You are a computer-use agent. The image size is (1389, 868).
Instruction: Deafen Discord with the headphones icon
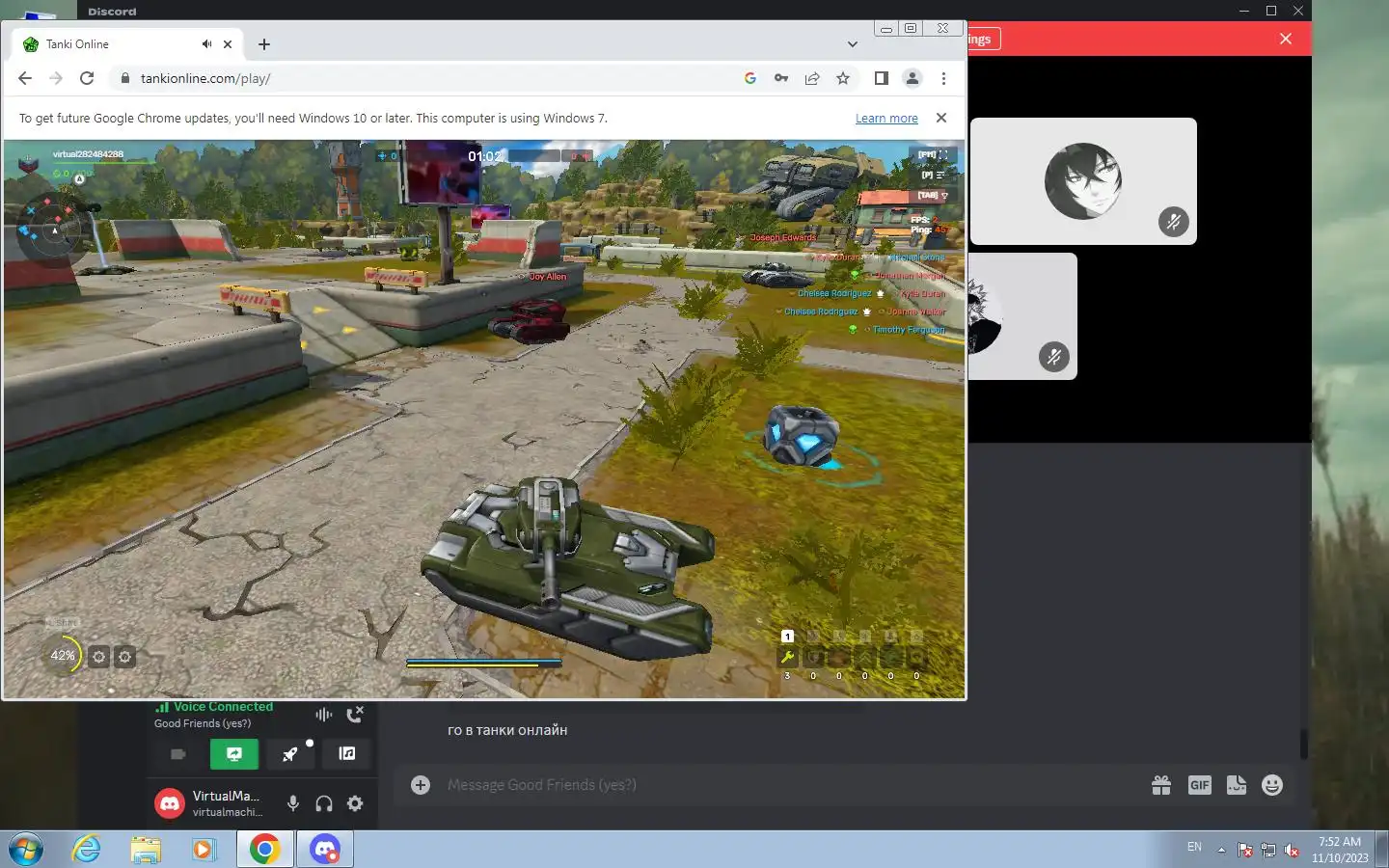click(x=324, y=803)
